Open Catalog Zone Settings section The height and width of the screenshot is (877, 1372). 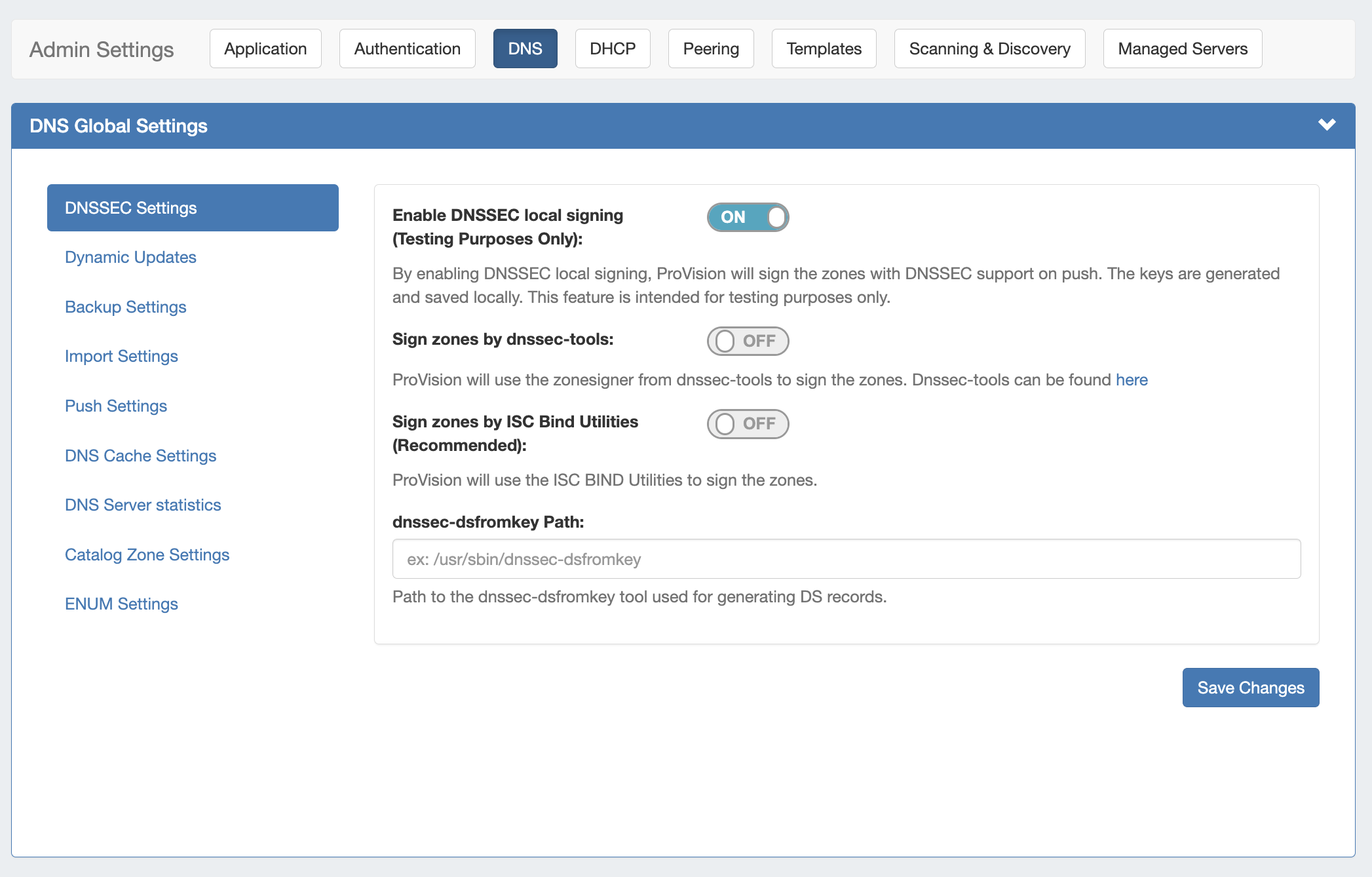147,555
